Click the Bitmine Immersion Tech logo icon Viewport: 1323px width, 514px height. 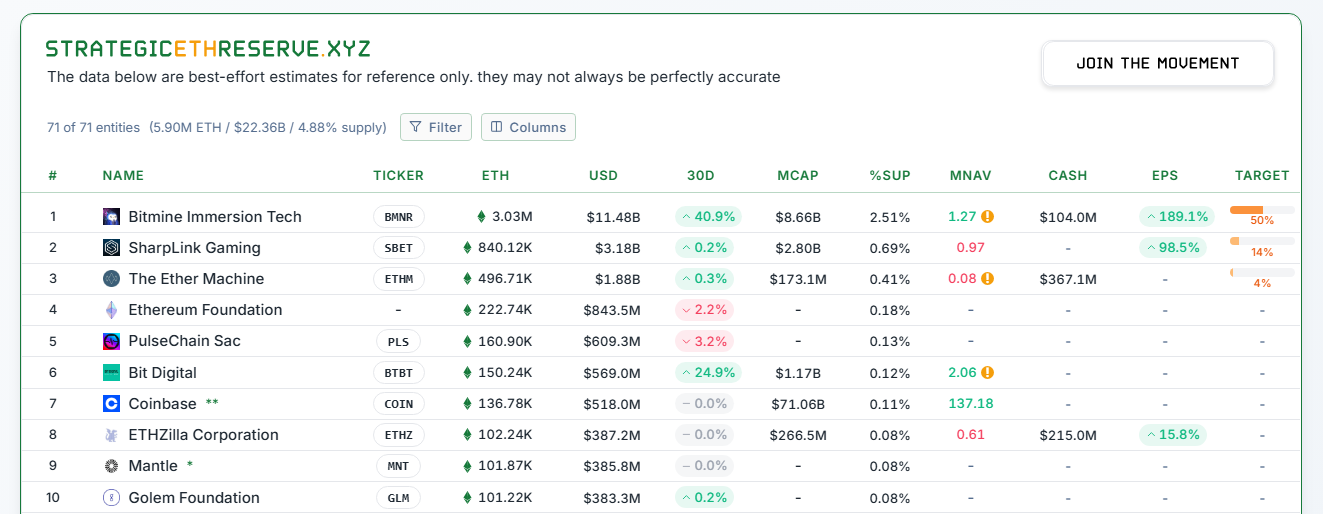click(111, 217)
